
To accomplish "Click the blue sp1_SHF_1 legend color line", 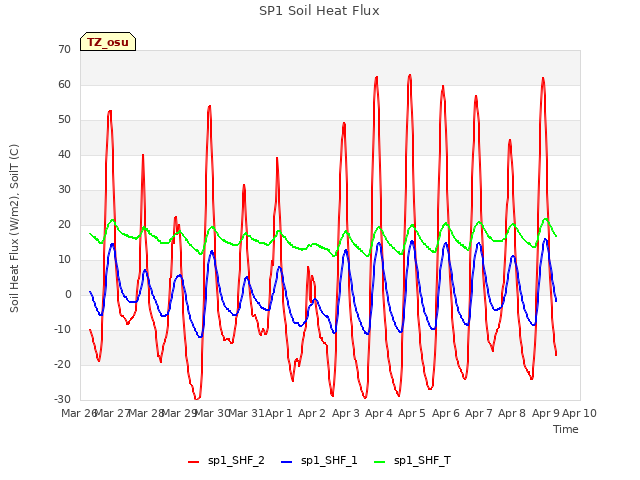I will [x=287, y=462].
